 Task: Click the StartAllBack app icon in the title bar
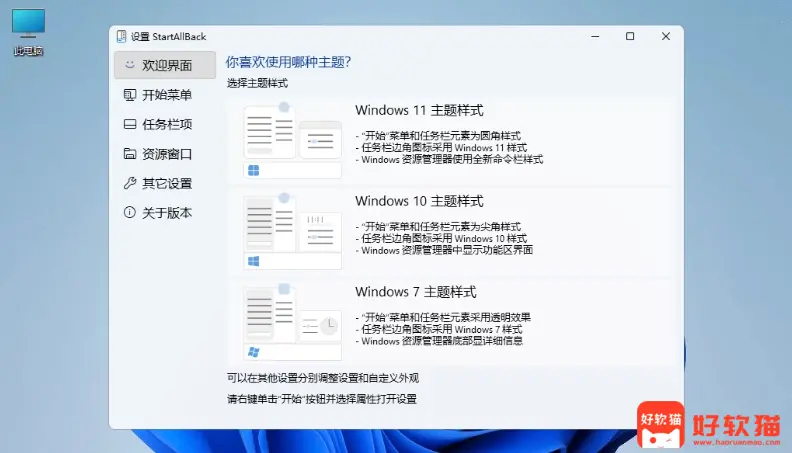[121, 36]
